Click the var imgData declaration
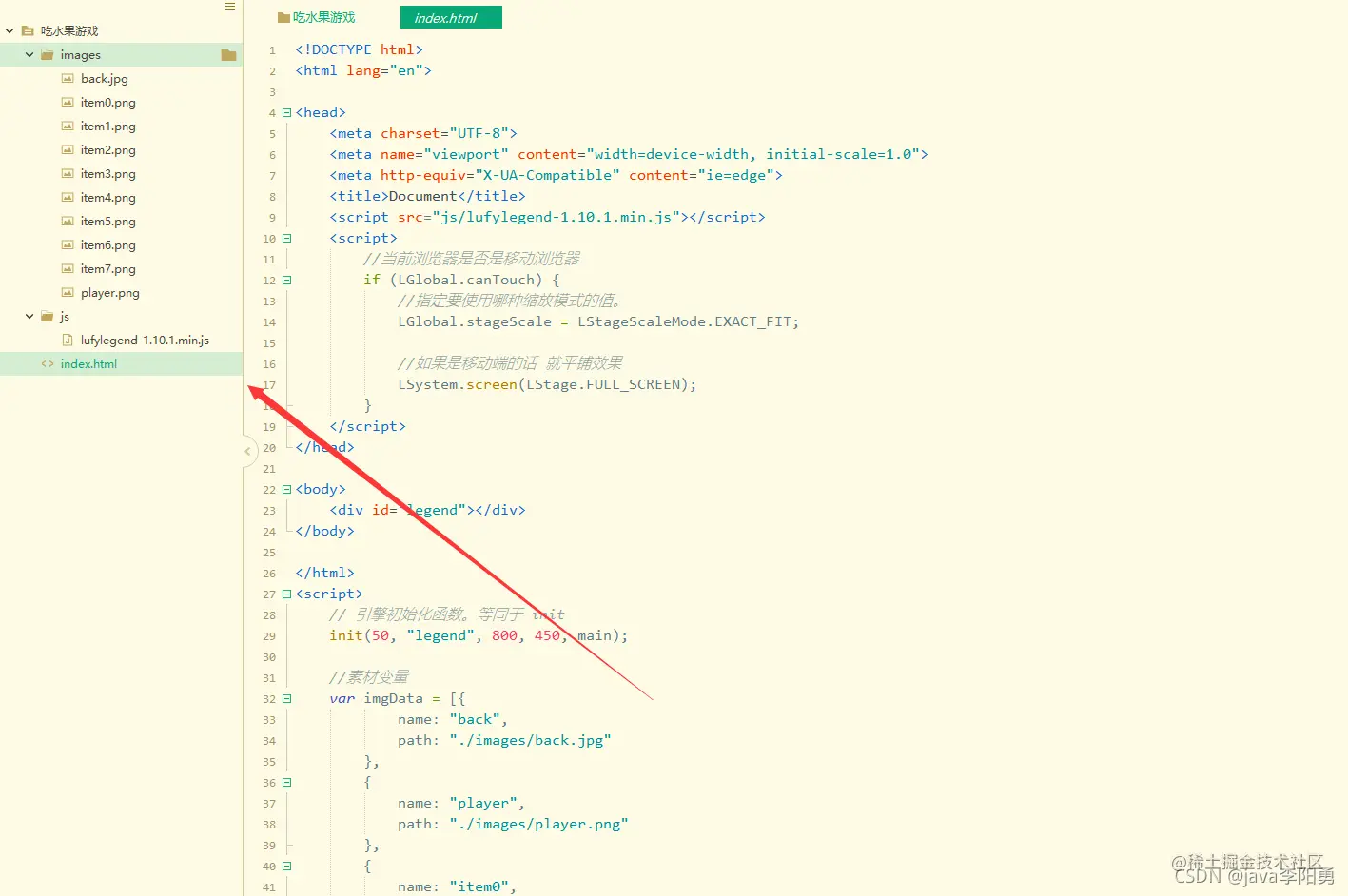The image size is (1348, 896). [x=397, y=698]
